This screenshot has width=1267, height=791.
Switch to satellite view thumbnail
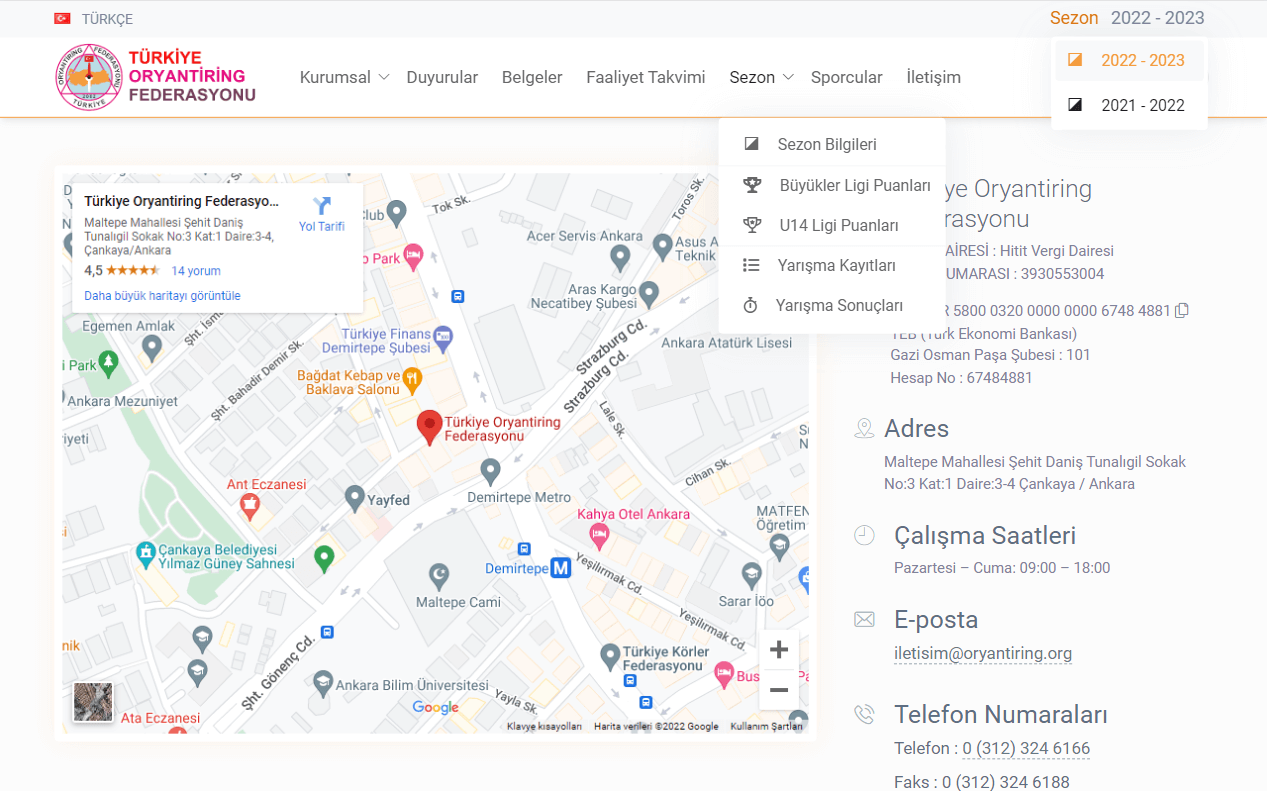click(93, 702)
